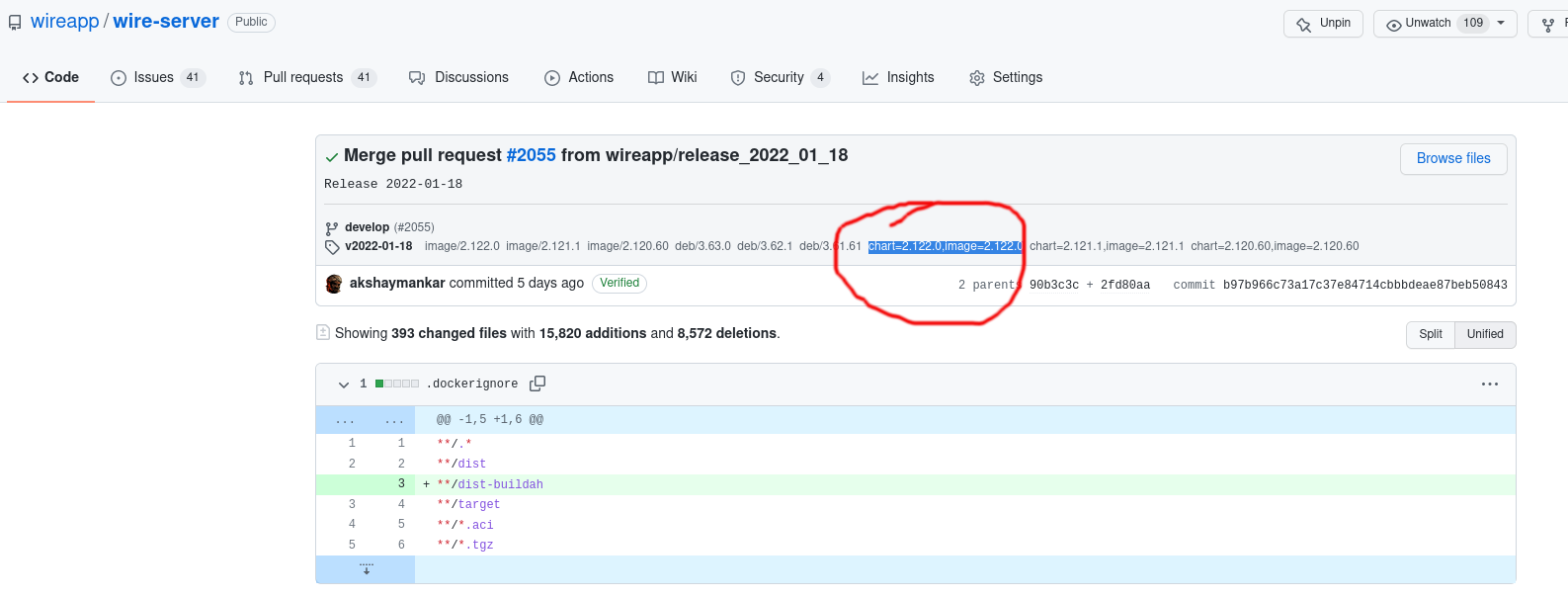
Task: Open pull request #2055 link
Action: (x=531, y=155)
